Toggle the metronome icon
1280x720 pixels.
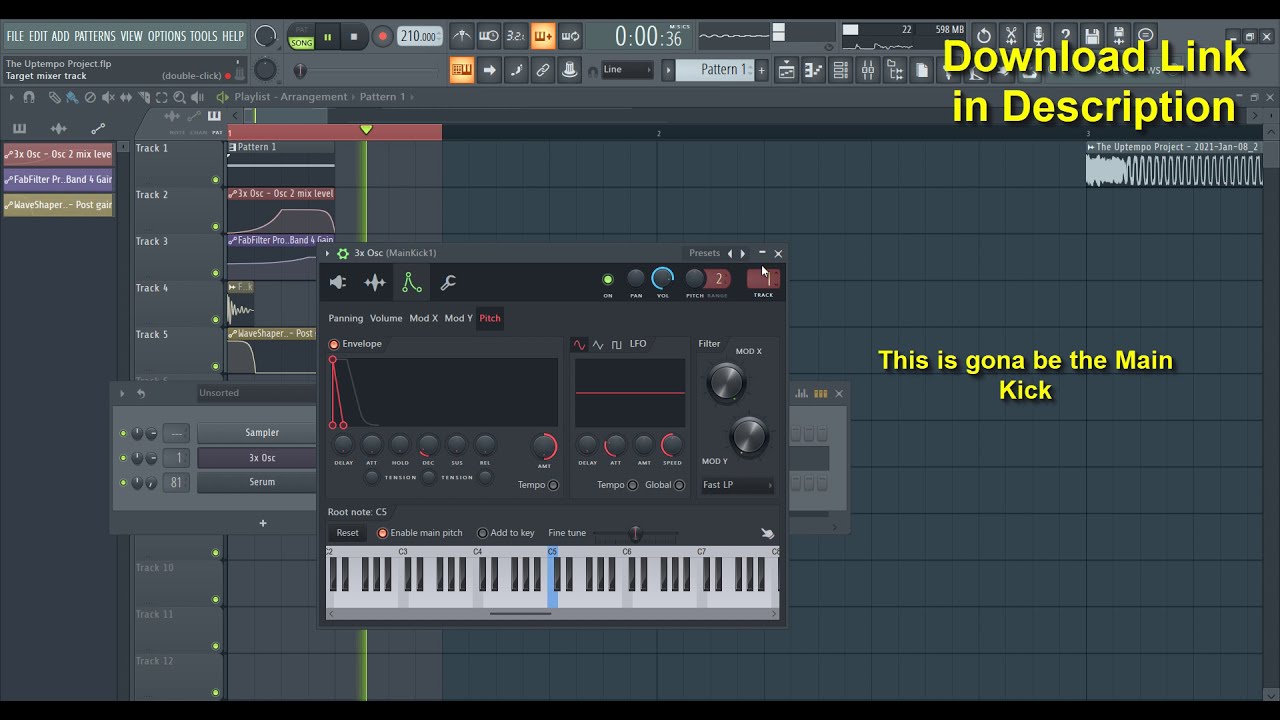point(462,37)
